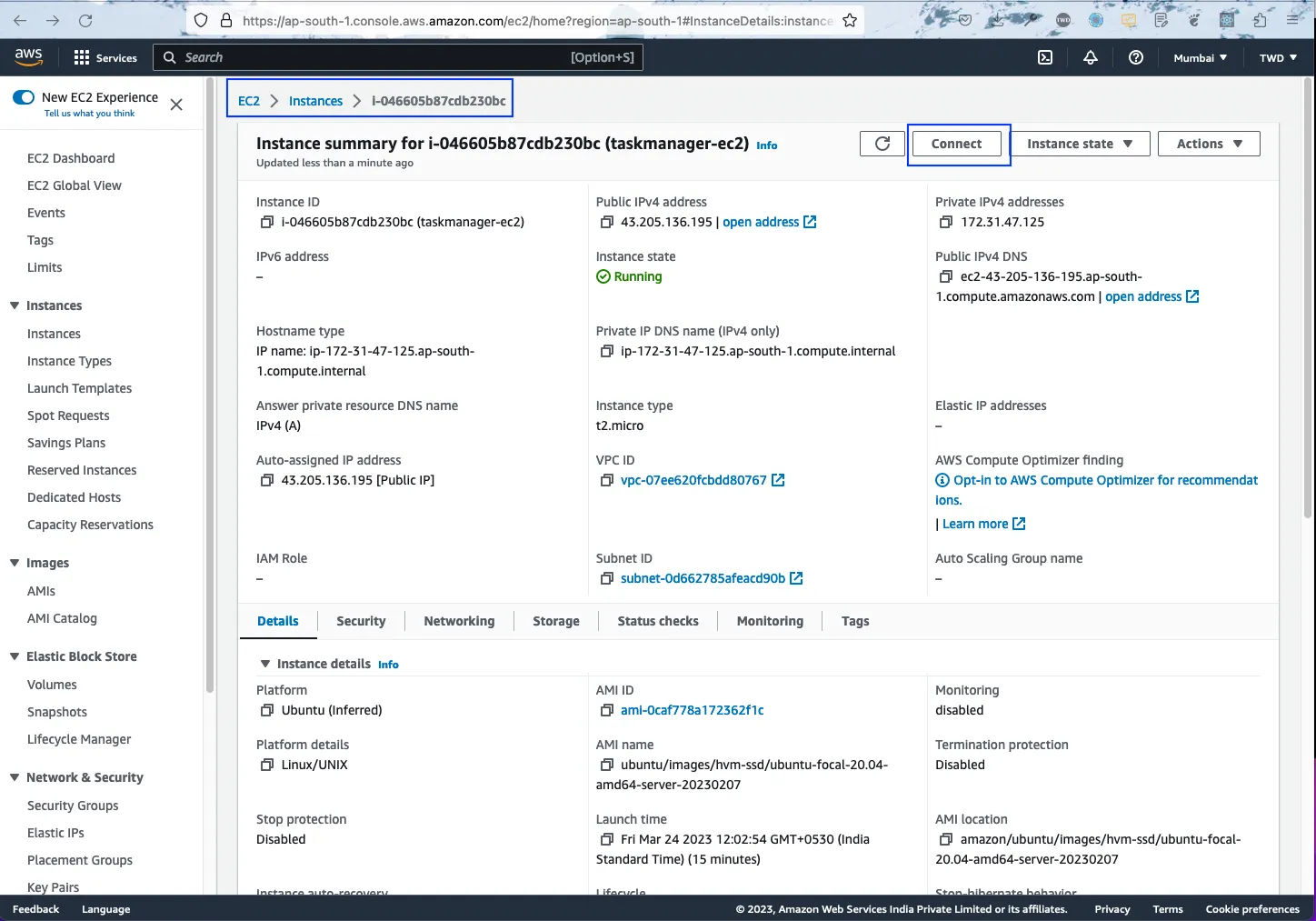1316x921 pixels.
Task: Click the Instances breadcrumb link
Action: point(315,101)
